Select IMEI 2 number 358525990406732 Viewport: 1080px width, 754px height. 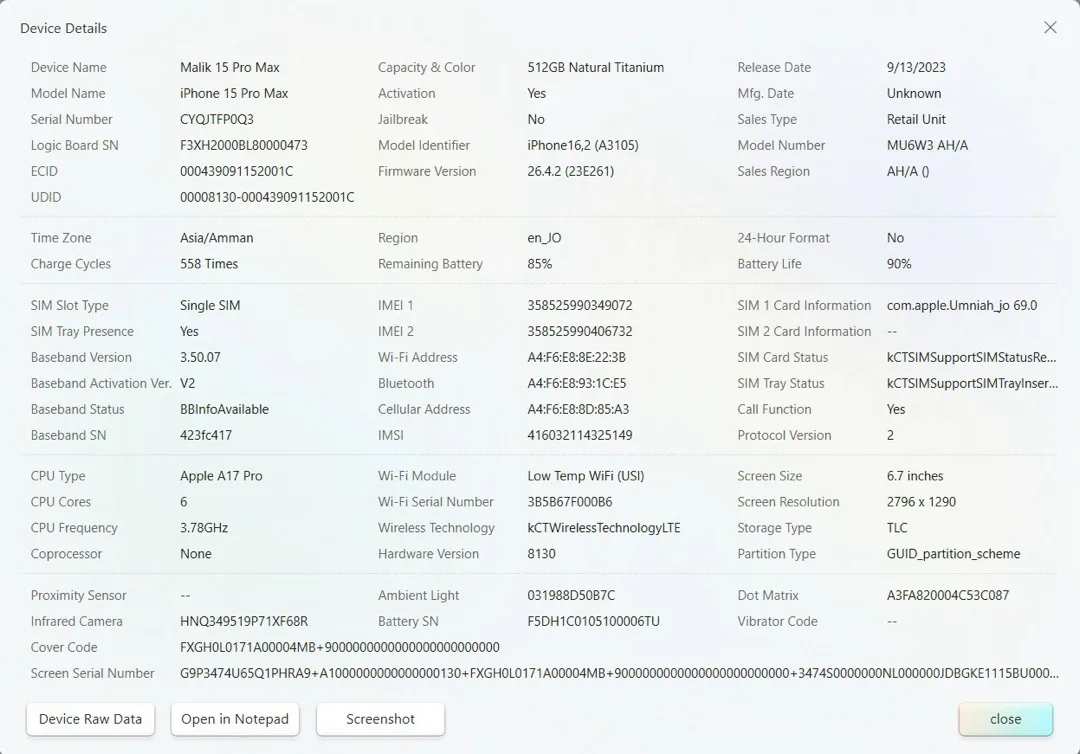[x=580, y=331]
